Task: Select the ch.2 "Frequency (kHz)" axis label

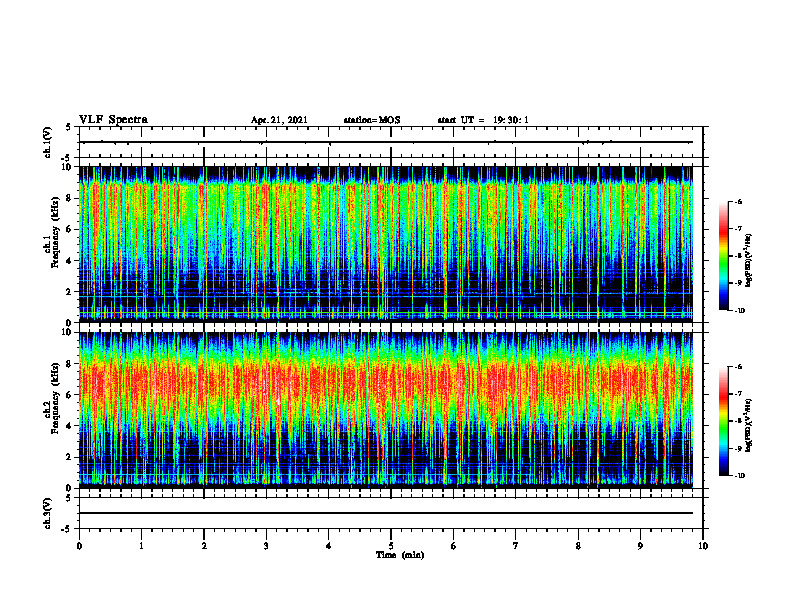Action: (55, 398)
